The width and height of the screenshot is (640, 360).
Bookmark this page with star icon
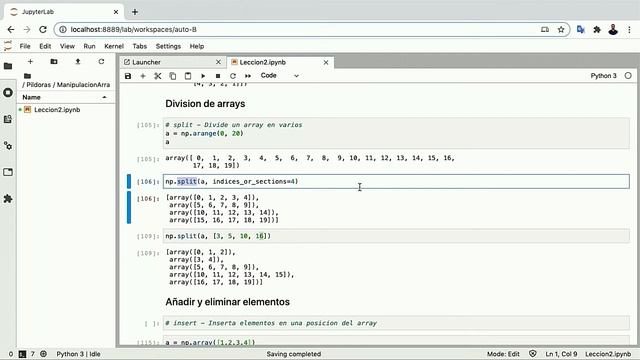click(561, 29)
